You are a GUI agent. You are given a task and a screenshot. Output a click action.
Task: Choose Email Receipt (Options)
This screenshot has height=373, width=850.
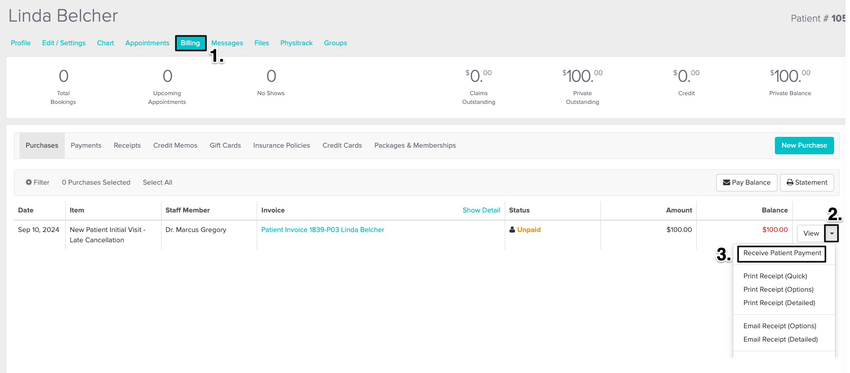pos(780,326)
